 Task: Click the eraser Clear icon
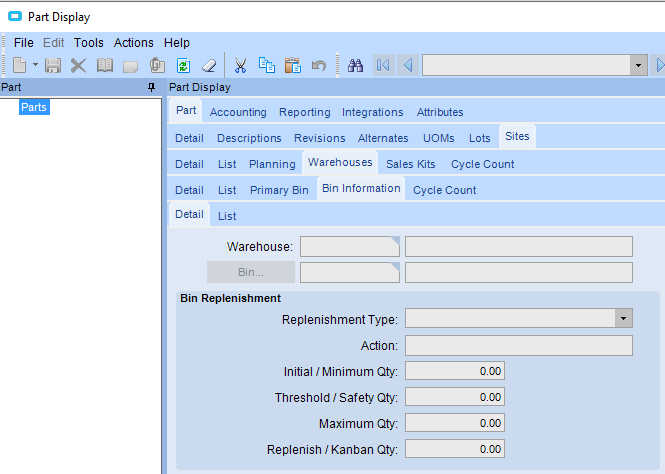[x=209, y=65]
